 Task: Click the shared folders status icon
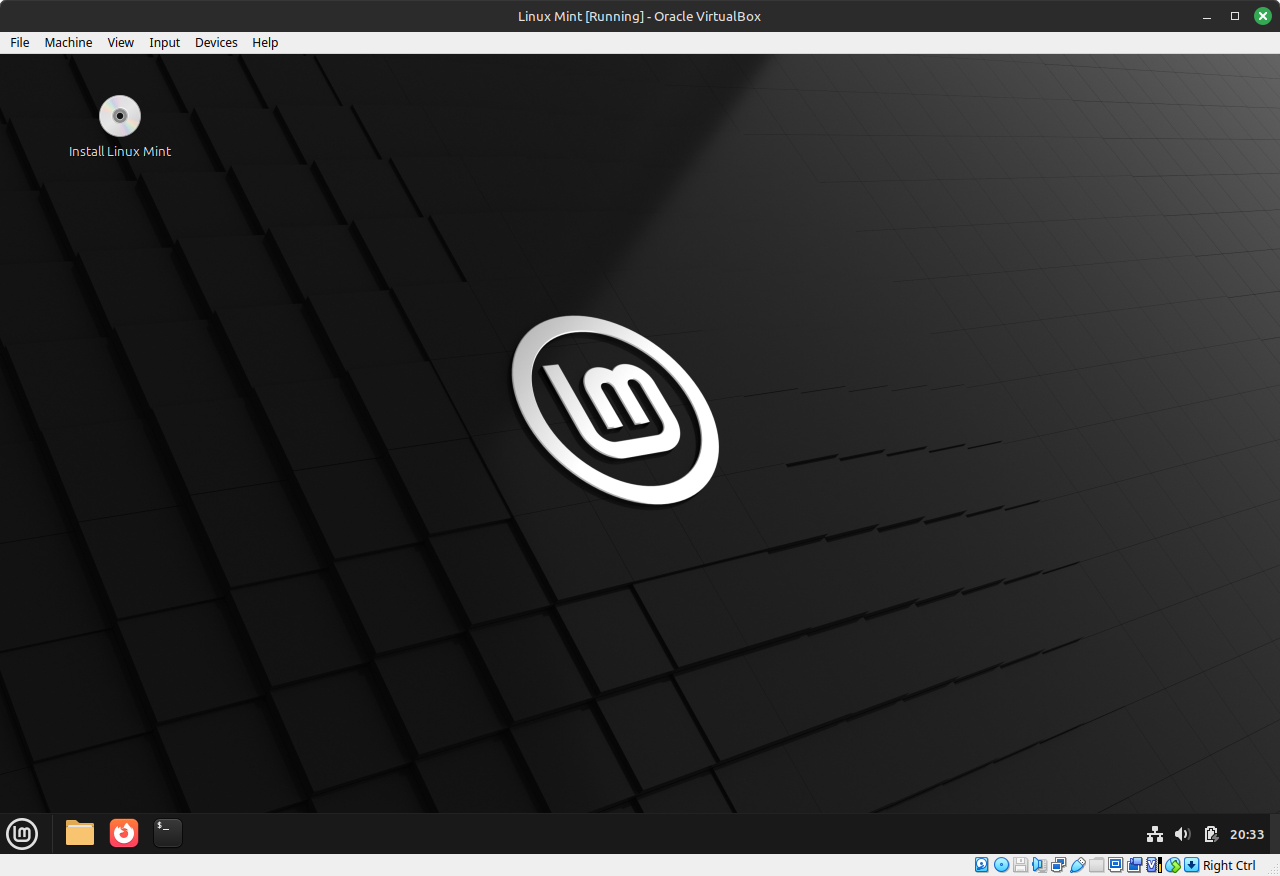(x=1096, y=865)
